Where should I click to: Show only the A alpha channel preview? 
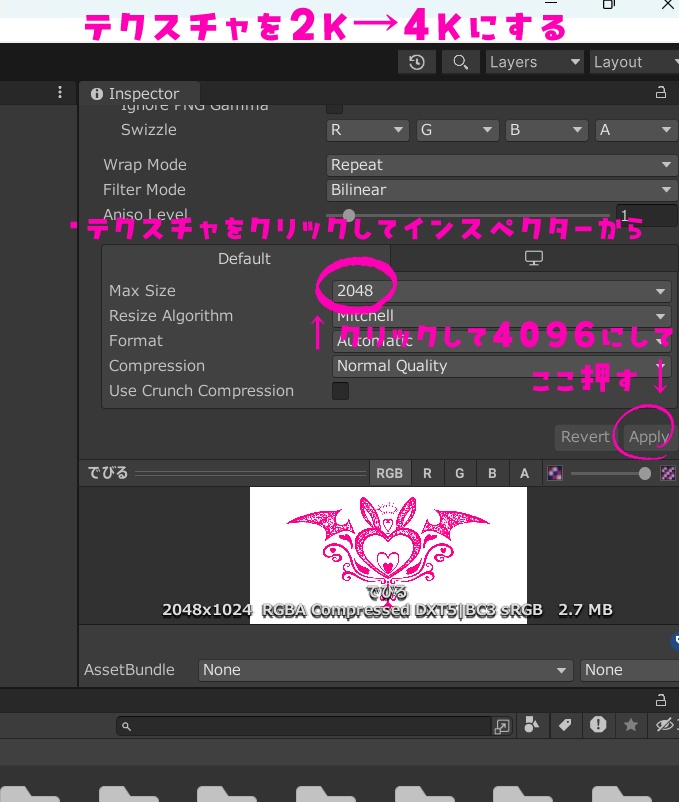pos(524,473)
